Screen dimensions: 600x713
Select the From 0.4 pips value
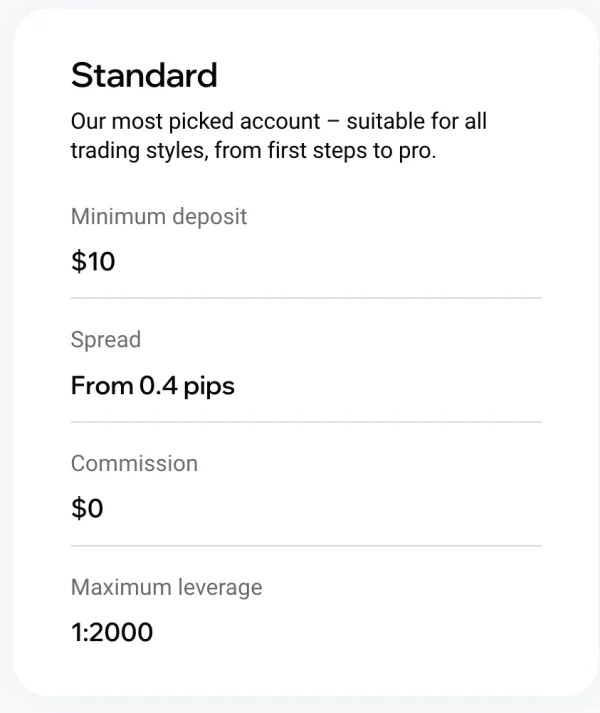(153, 387)
